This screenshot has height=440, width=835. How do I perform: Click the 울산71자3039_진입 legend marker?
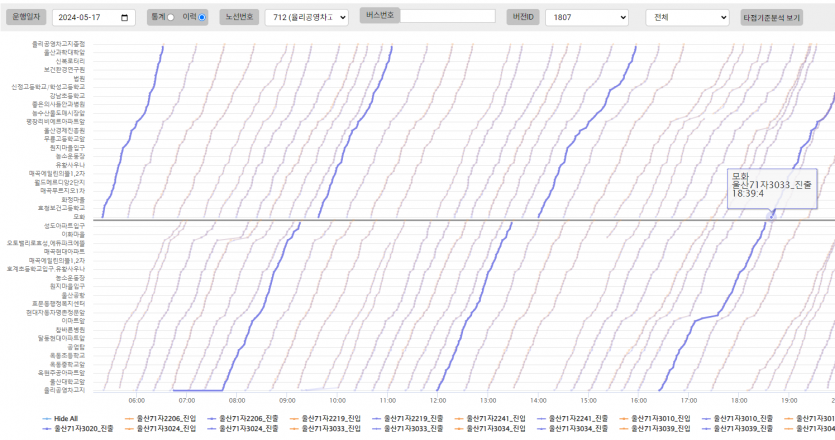tap(625, 427)
